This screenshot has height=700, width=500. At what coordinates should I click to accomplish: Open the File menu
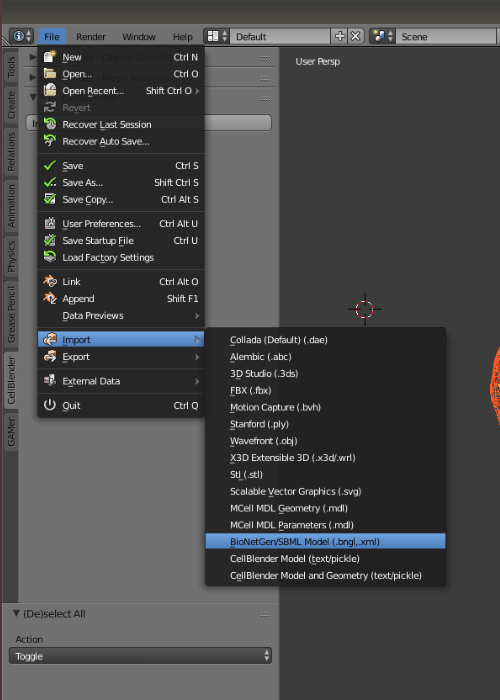click(x=52, y=37)
